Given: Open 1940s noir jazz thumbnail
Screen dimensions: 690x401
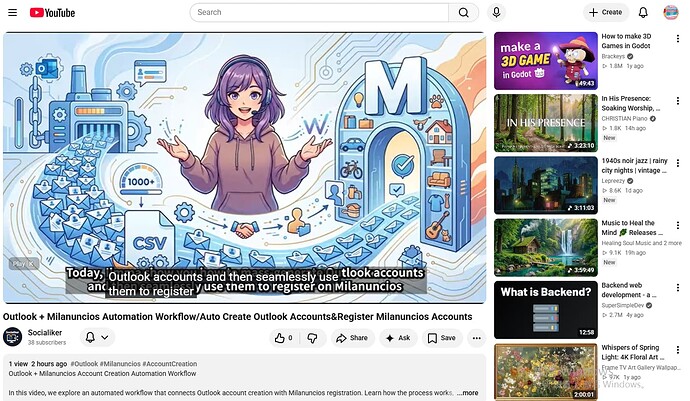Looking at the screenshot, I should (x=546, y=185).
